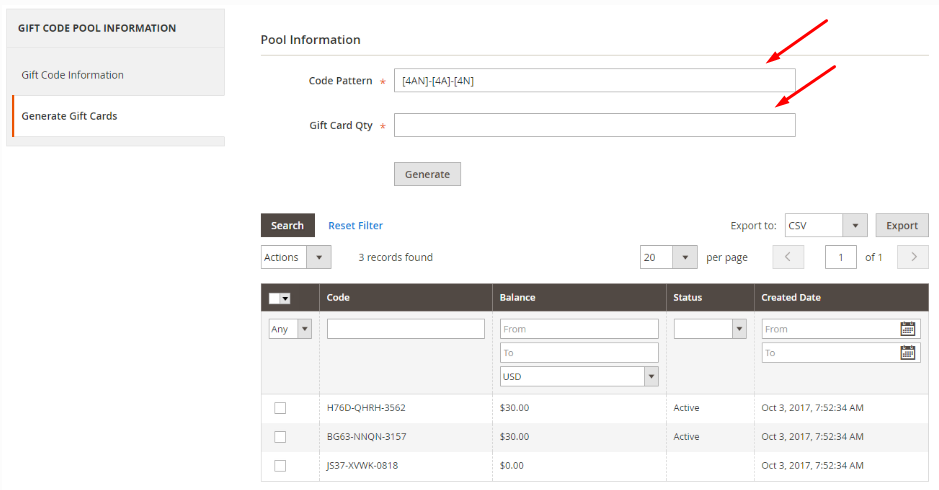
Task: Go to the next page arrow
Action: click(x=913, y=257)
